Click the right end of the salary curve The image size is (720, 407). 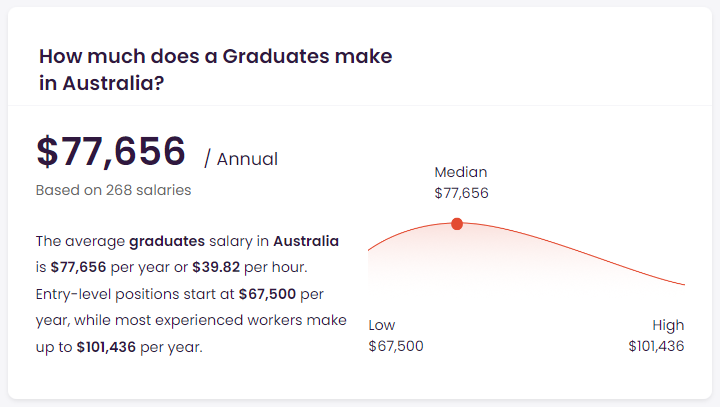point(683,284)
